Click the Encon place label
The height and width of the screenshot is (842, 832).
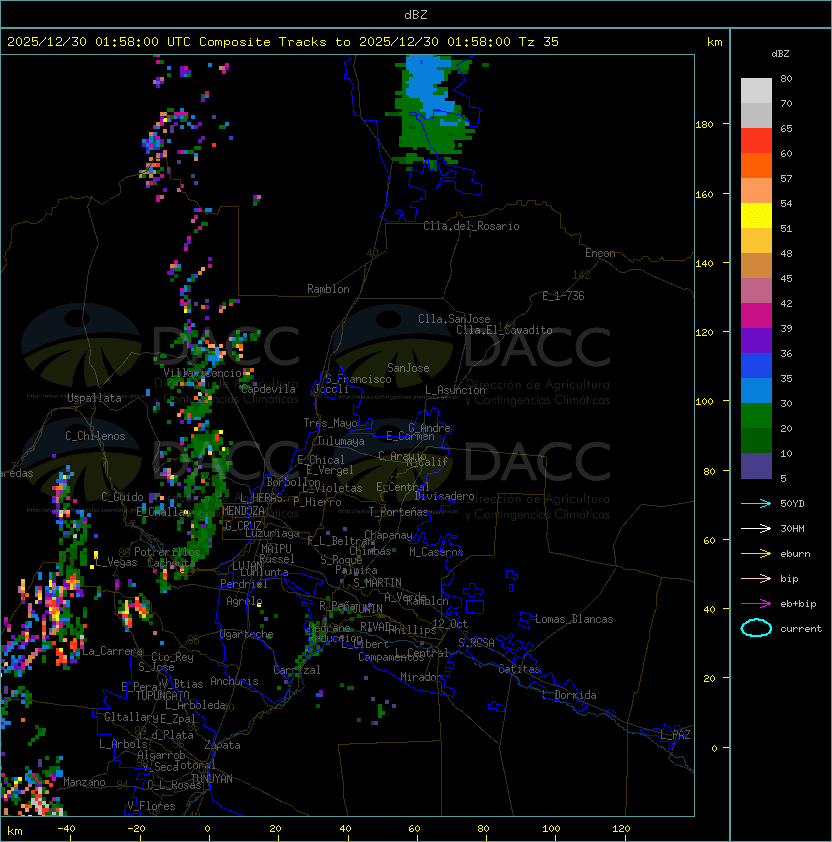tap(600, 253)
